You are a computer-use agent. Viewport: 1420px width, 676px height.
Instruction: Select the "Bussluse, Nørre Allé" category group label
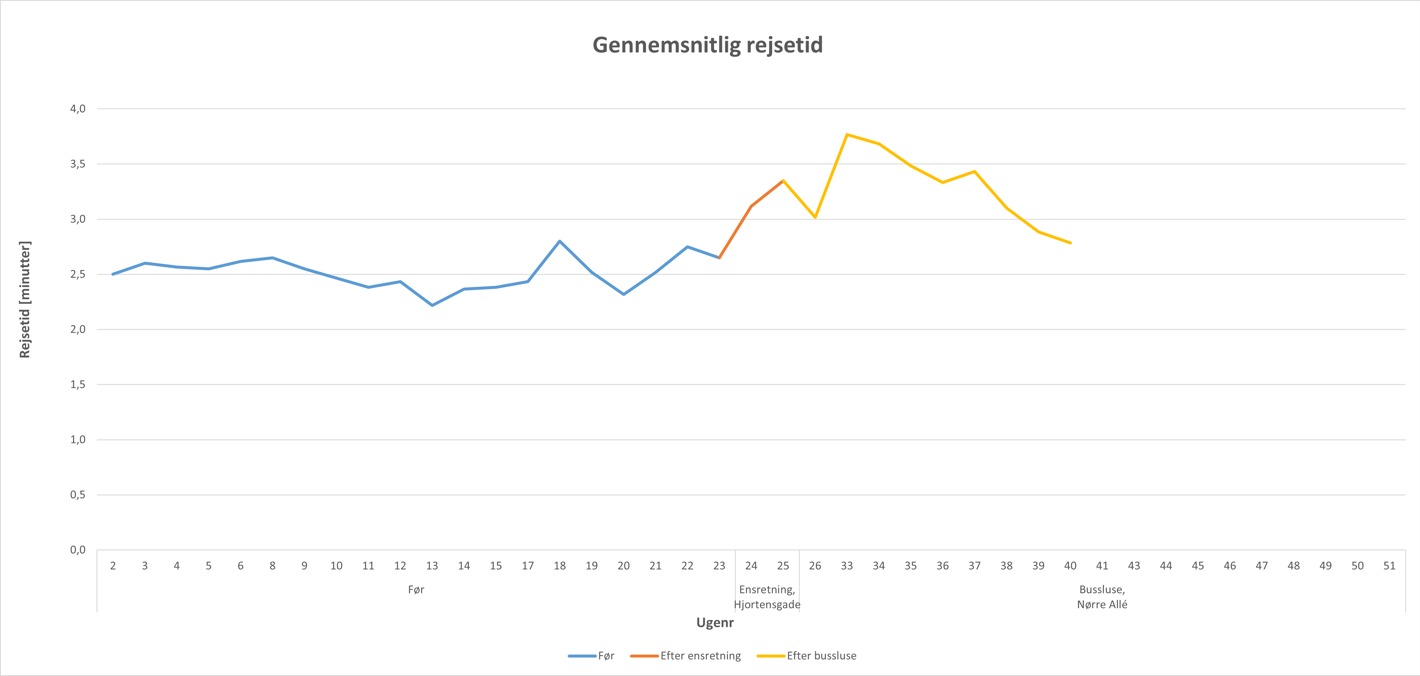coord(1102,597)
